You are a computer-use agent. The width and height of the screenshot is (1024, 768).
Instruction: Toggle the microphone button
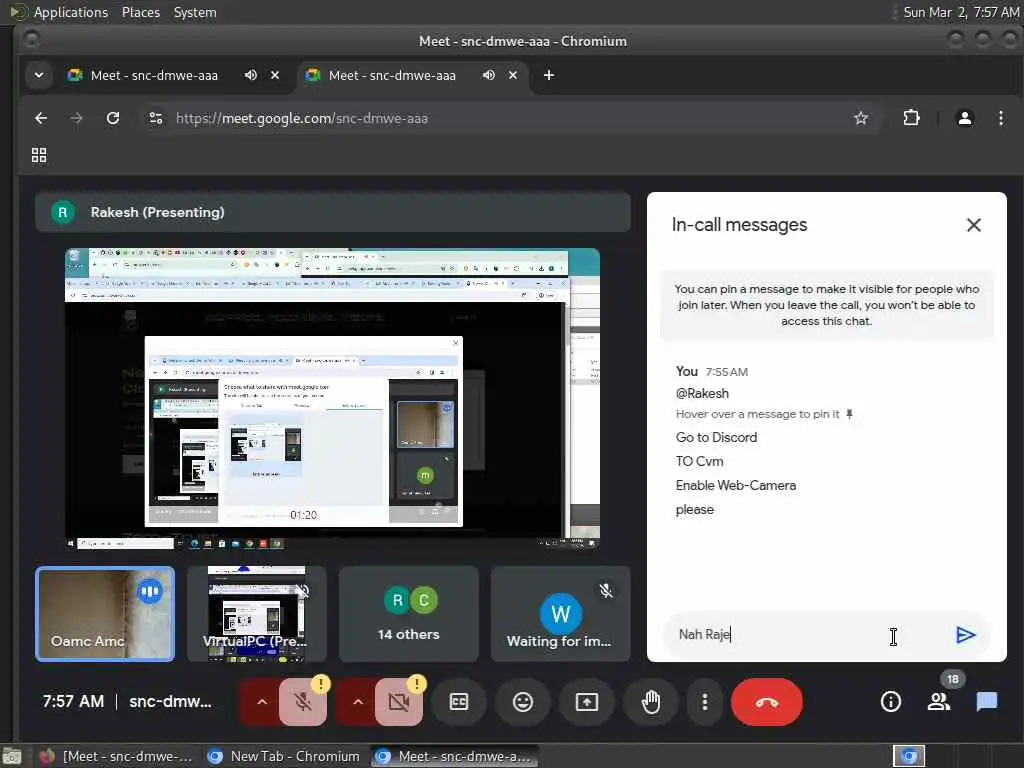(303, 702)
